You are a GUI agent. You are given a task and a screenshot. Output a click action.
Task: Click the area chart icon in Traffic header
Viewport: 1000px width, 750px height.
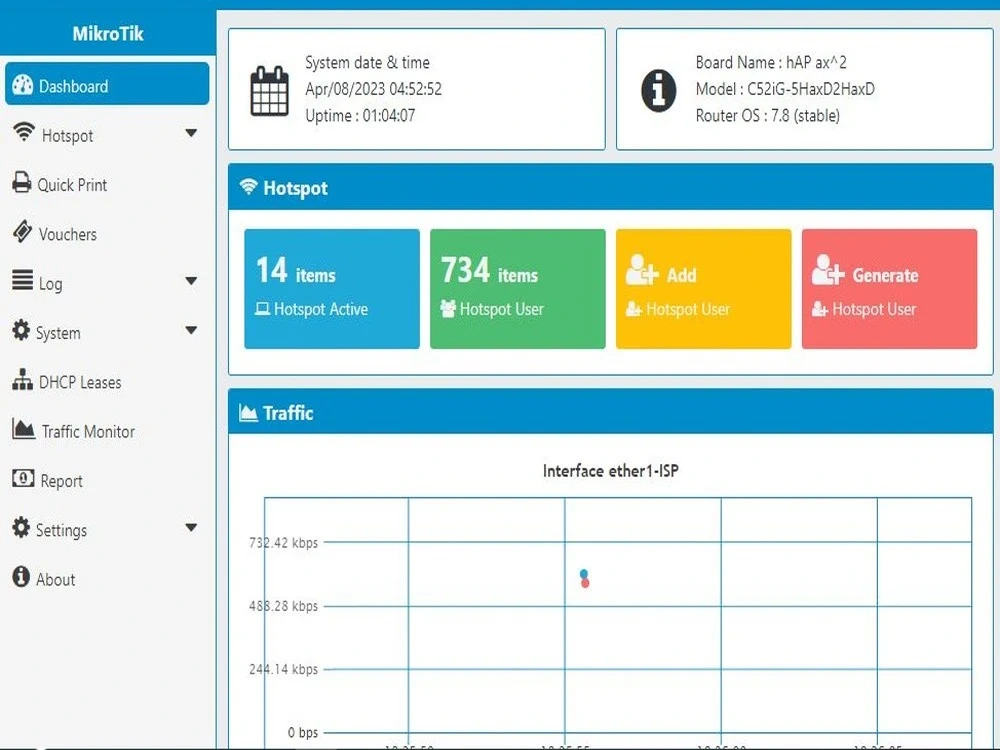point(248,413)
